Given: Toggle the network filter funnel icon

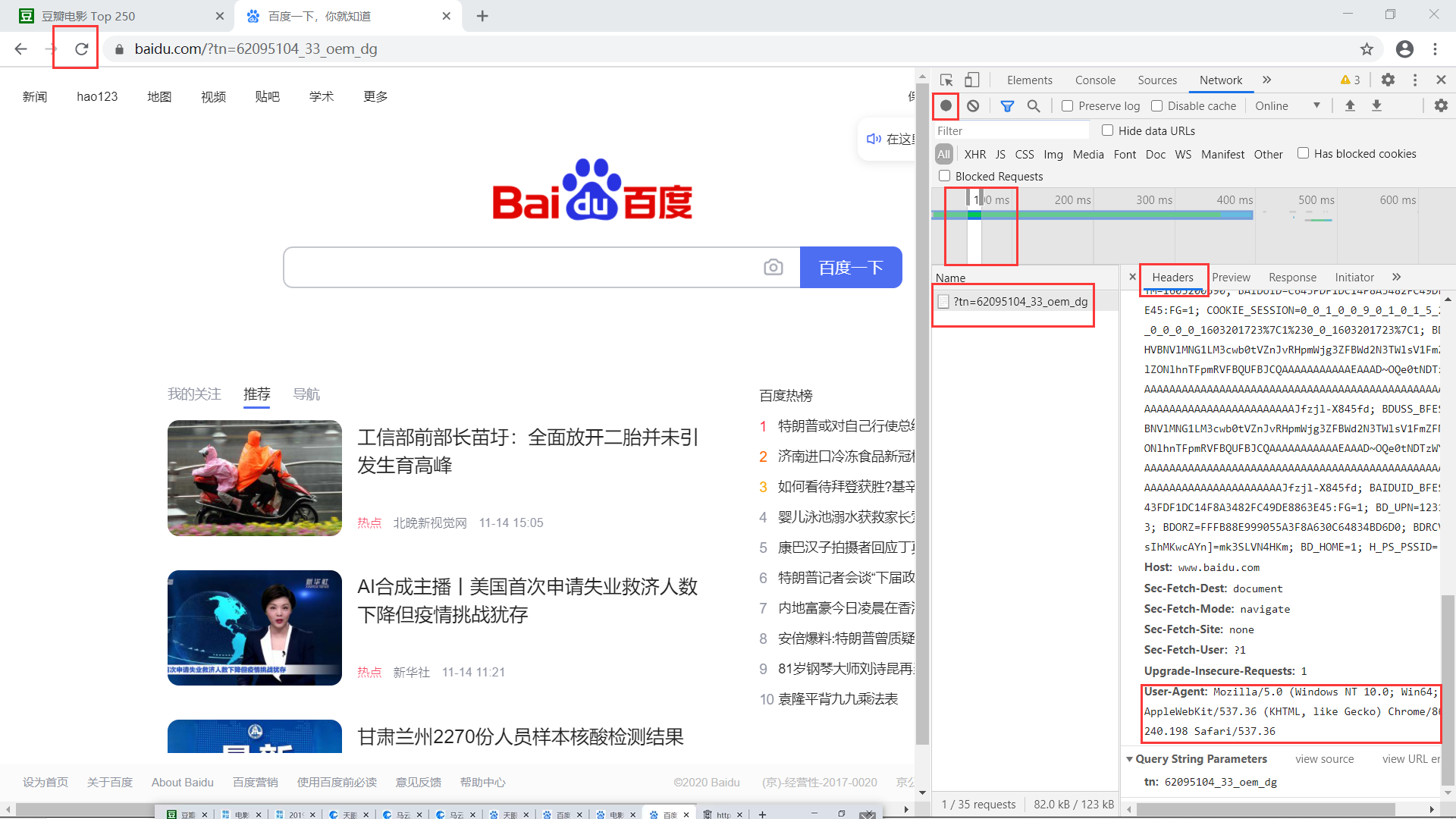Looking at the screenshot, I should (1007, 106).
